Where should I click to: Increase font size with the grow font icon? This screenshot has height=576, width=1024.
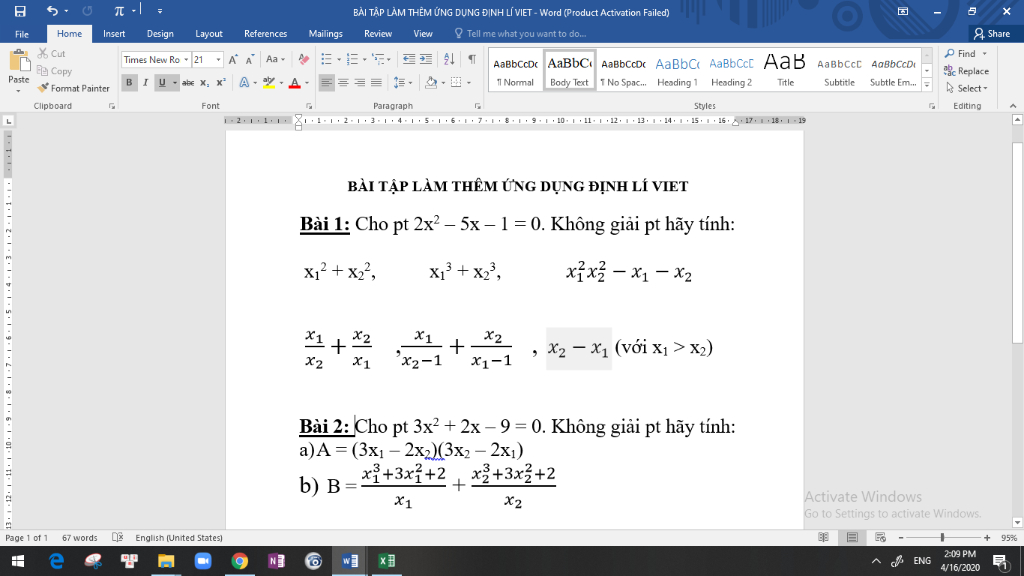233,59
